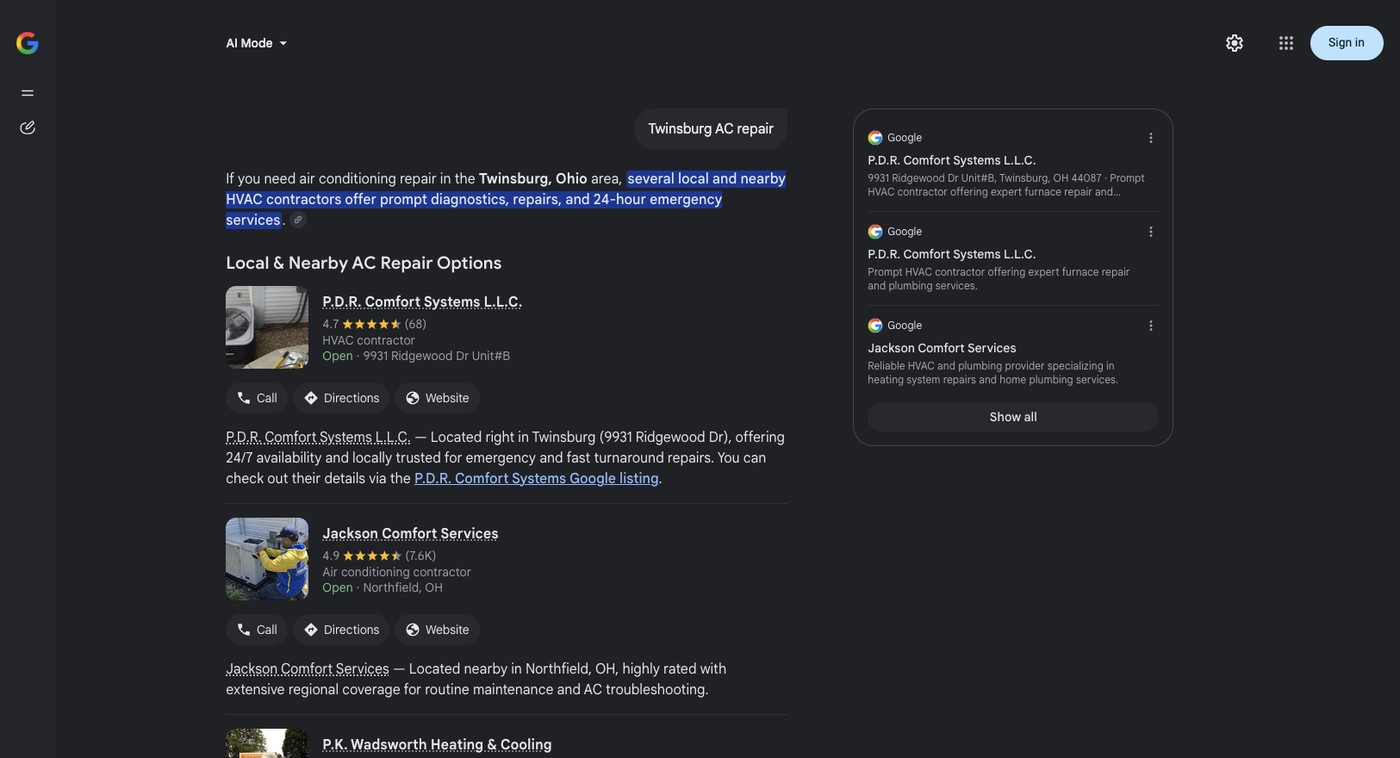View P.D.R. Comfort Systems photo thumbnail

pyautogui.click(x=267, y=328)
